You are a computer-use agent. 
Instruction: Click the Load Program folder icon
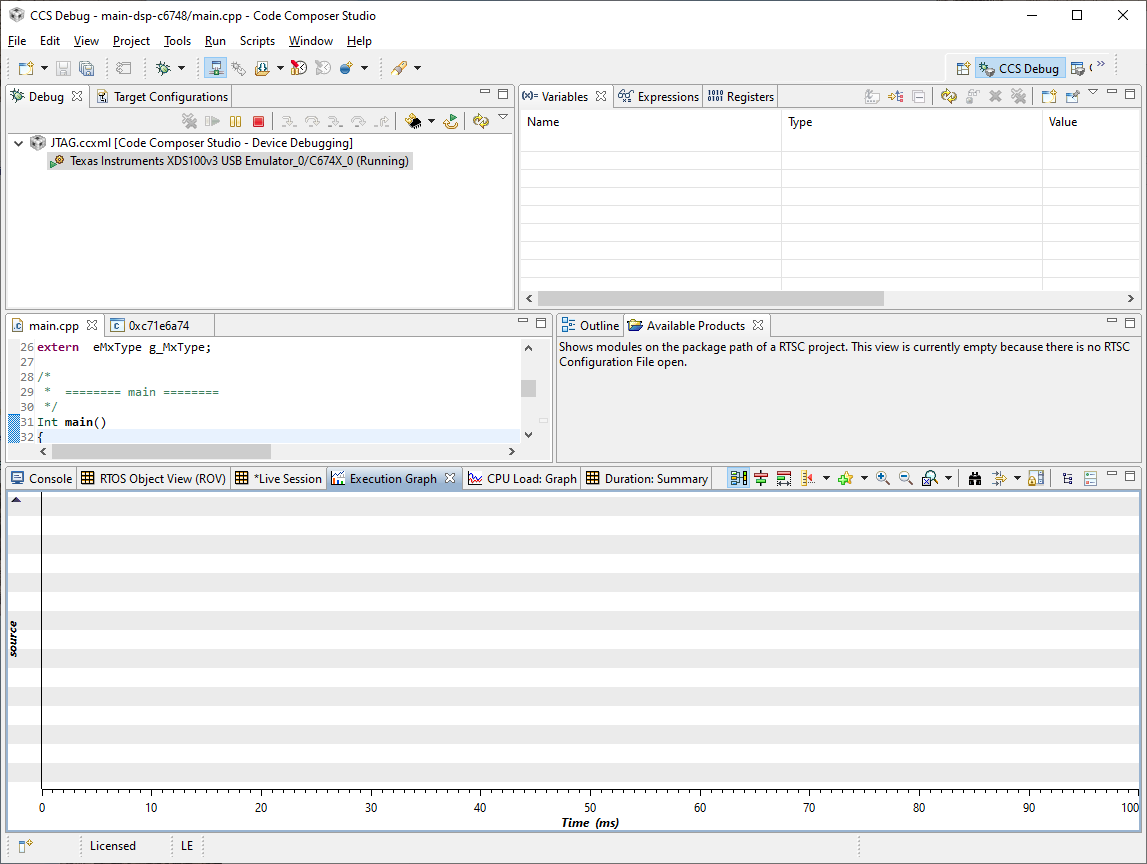tap(262, 68)
